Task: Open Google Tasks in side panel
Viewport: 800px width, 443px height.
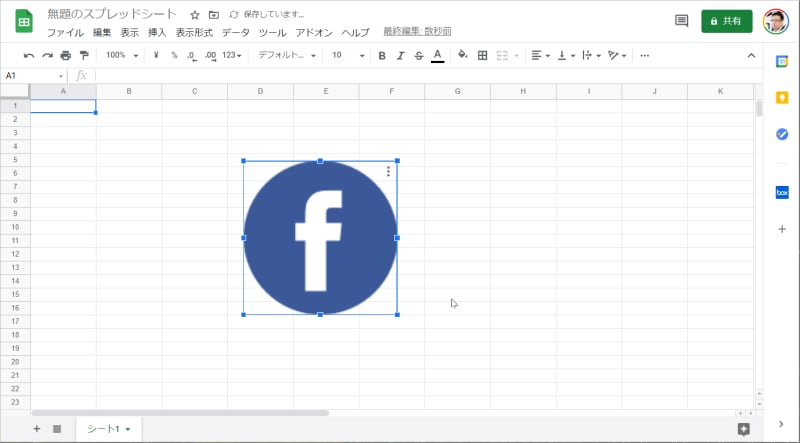Action: (782, 134)
